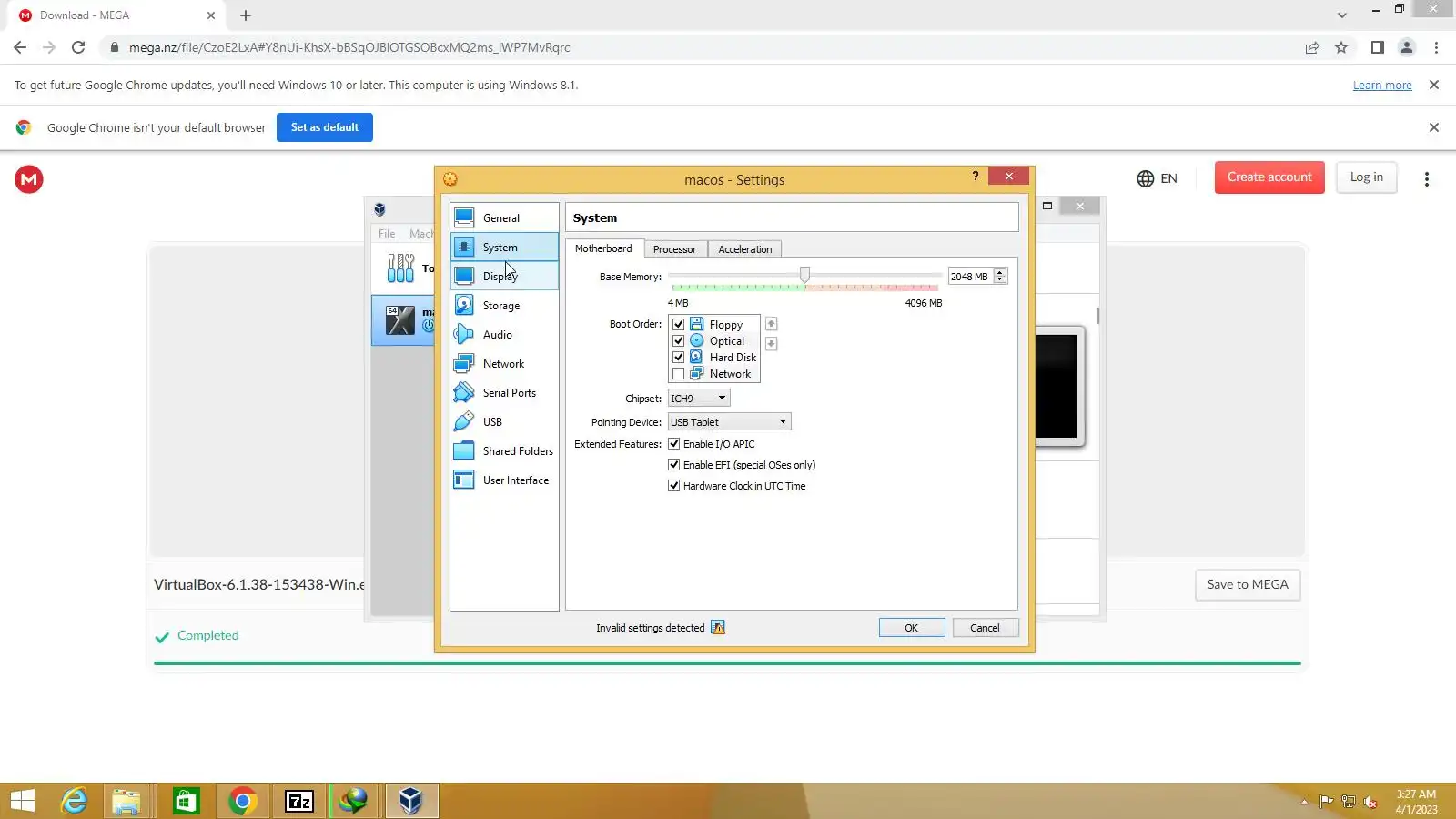Open the User Interface settings category

pos(504,480)
